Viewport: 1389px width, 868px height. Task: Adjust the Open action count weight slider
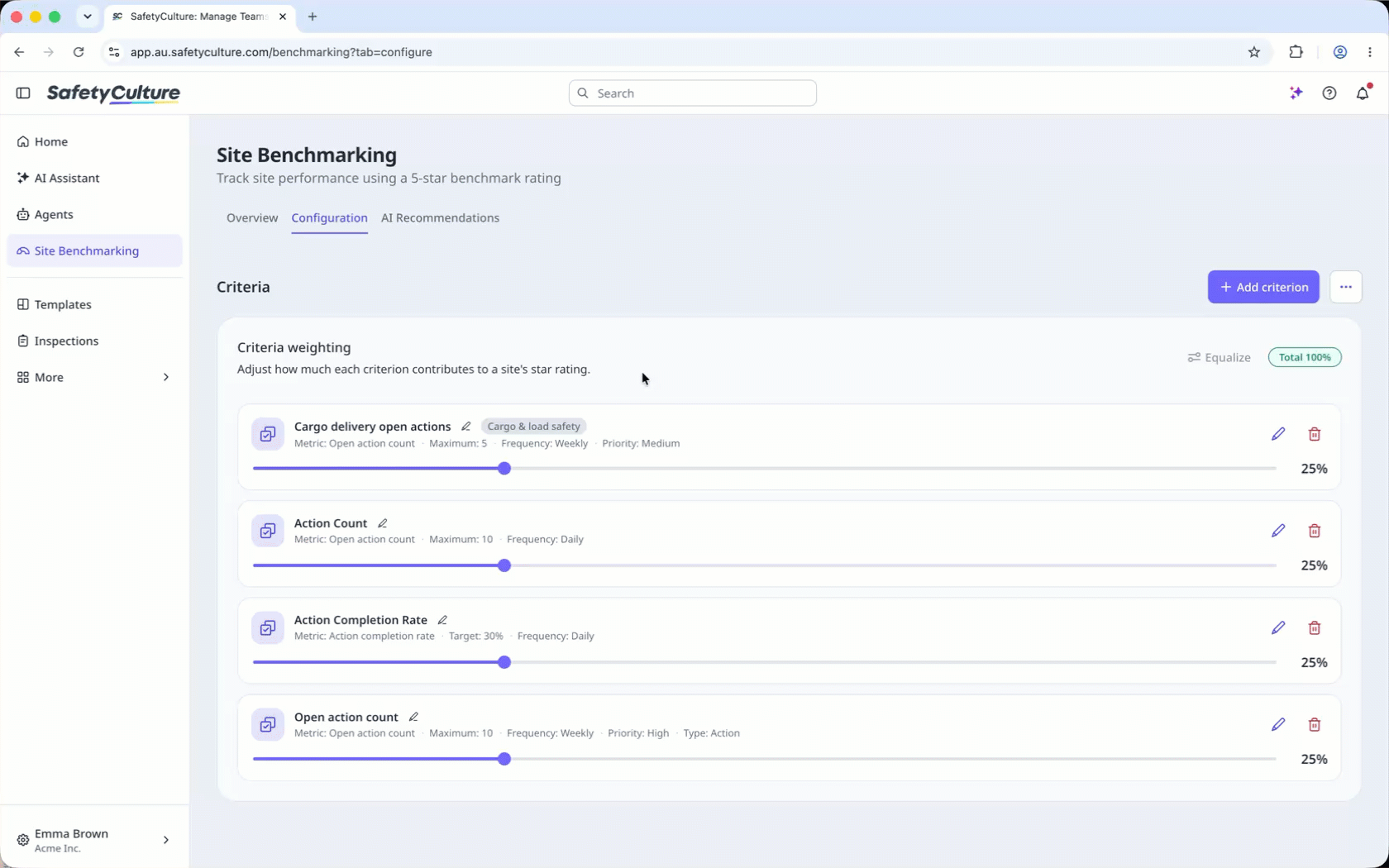(x=504, y=760)
